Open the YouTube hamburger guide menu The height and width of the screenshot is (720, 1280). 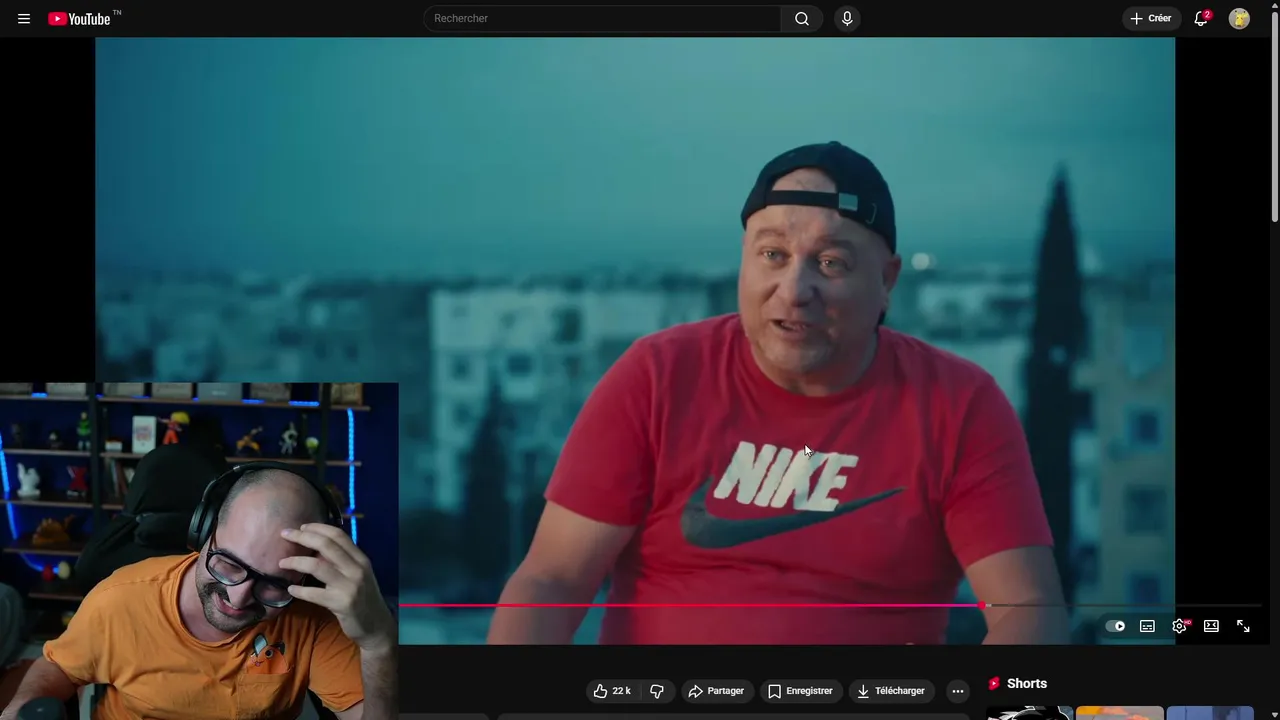point(24,18)
